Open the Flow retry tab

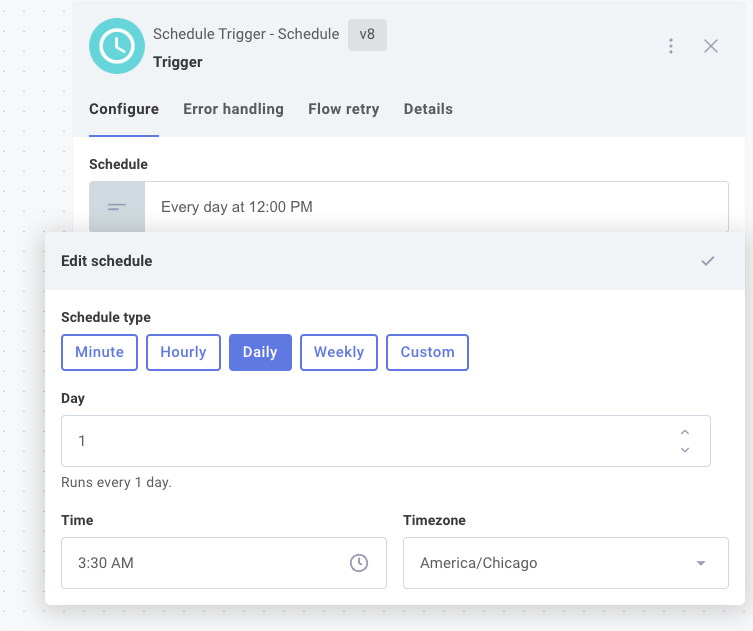coord(343,109)
